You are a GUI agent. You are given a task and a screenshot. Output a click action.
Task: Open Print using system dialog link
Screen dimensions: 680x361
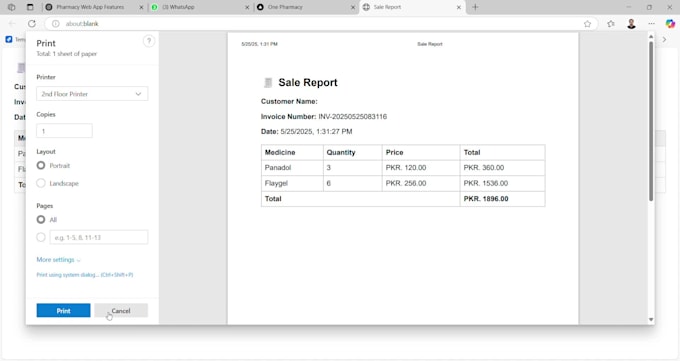click(85, 275)
